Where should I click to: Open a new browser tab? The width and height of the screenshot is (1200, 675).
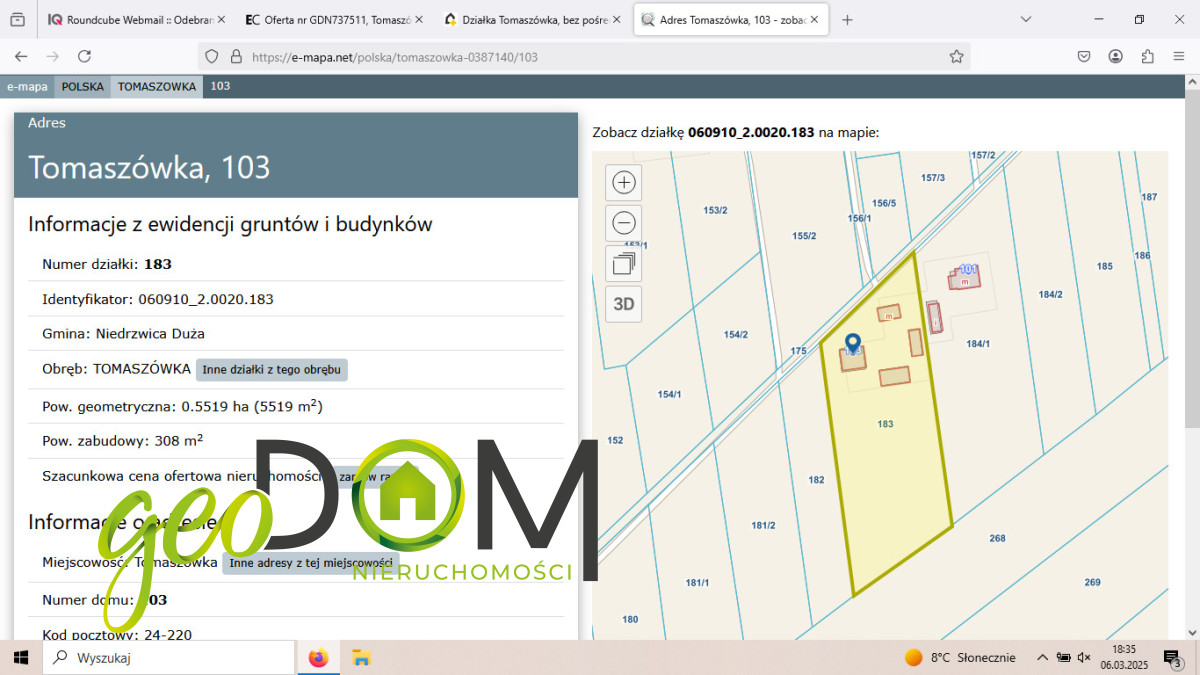click(847, 19)
